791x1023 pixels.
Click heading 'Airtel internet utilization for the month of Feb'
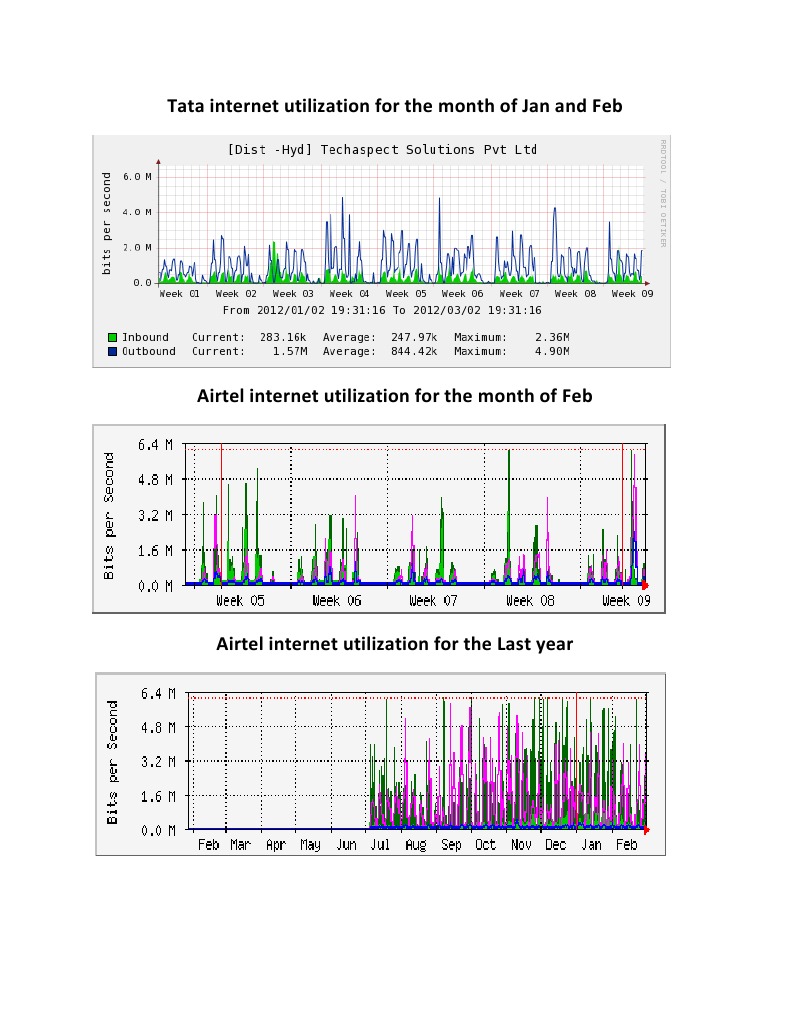point(394,396)
